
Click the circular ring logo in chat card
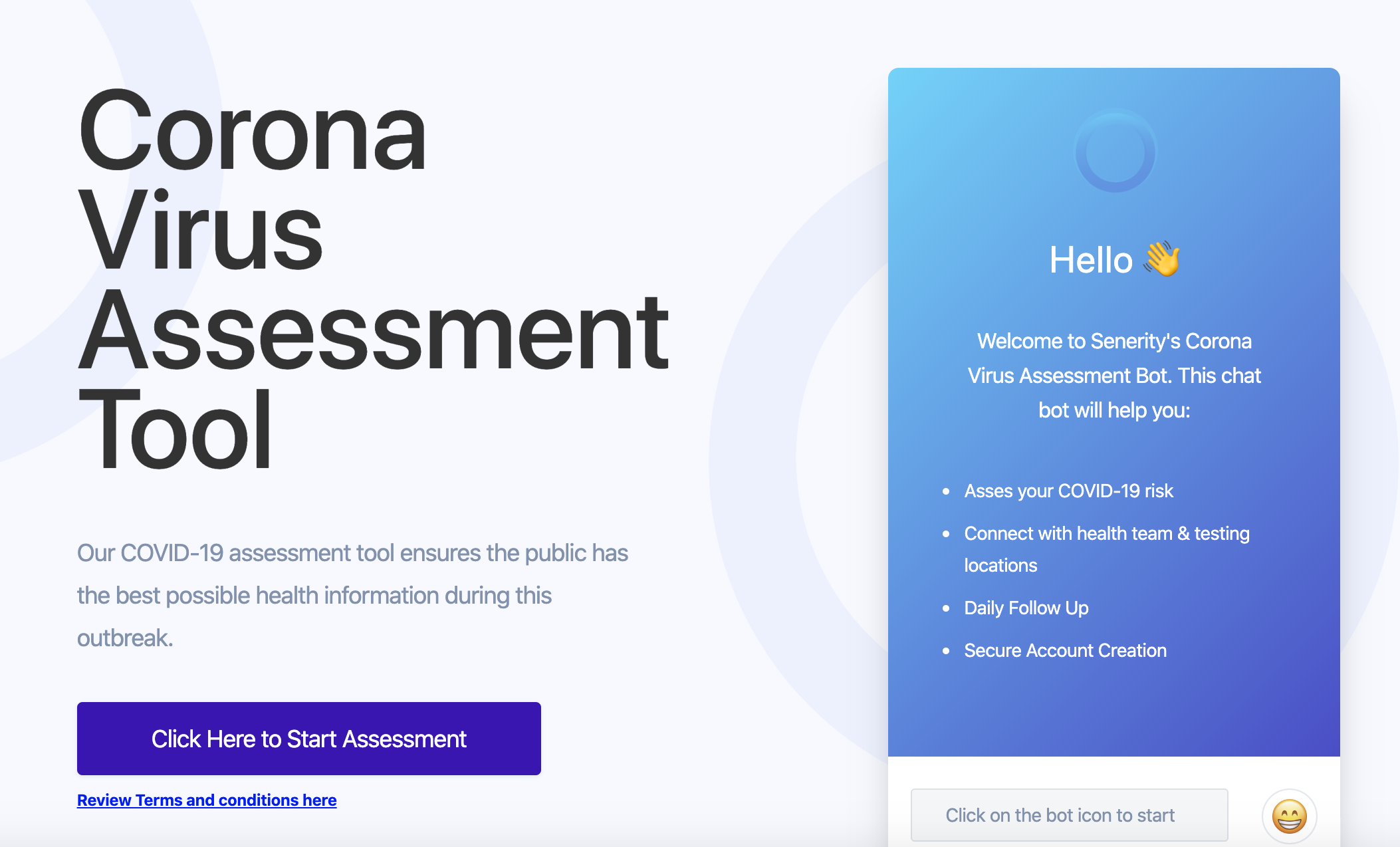[1115, 152]
